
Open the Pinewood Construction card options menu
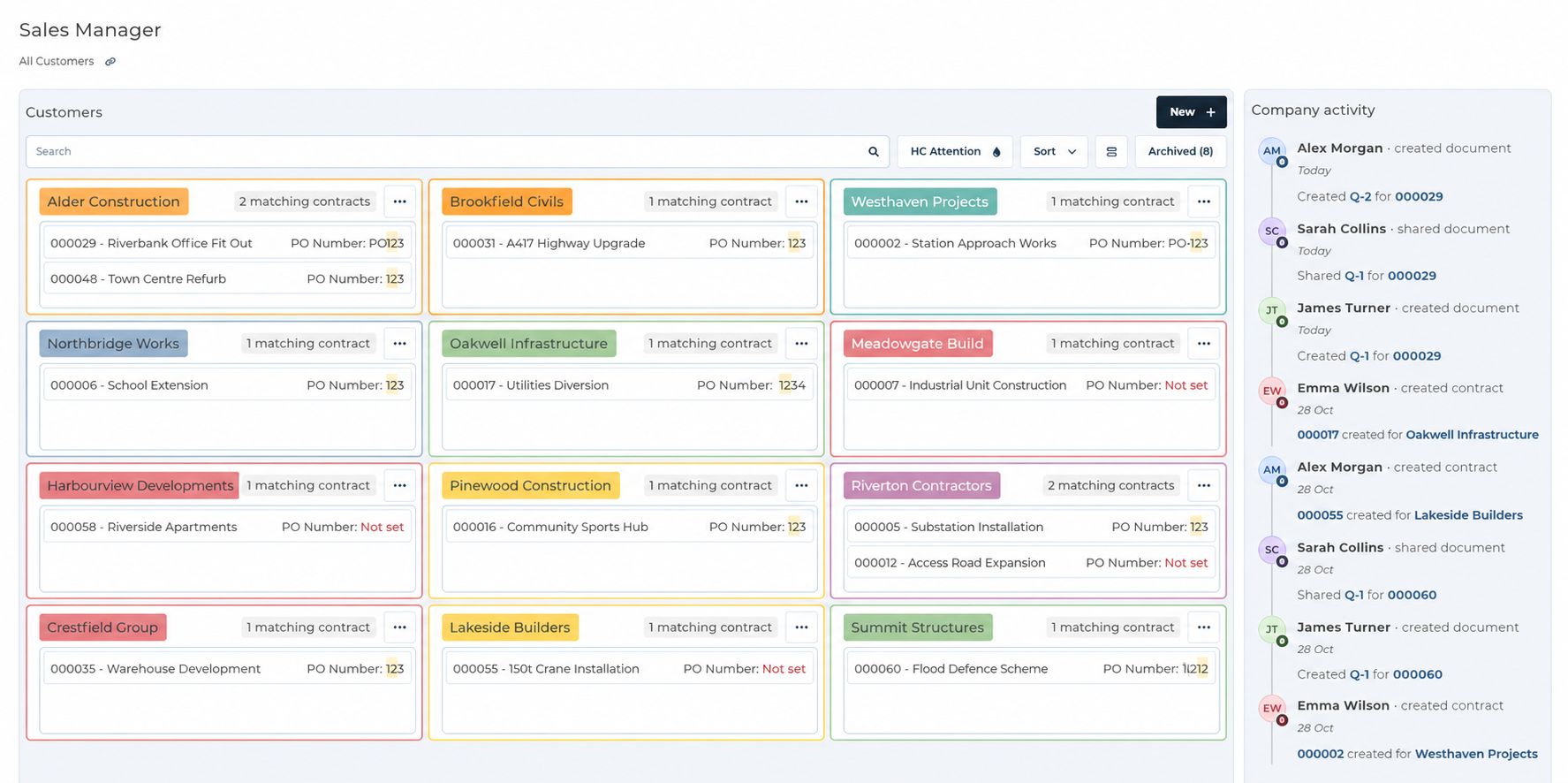pyautogui.click(x=801, y=485)
